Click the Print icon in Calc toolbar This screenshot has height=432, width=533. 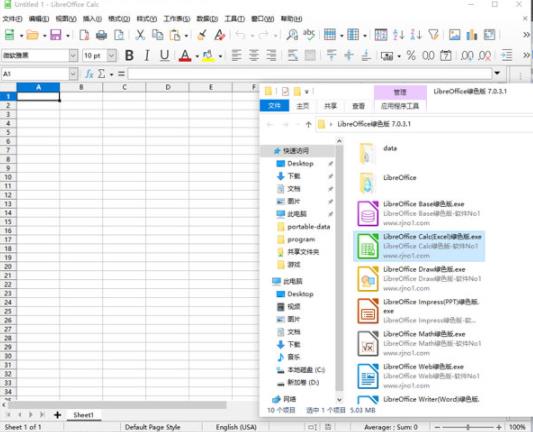point(101,35)
